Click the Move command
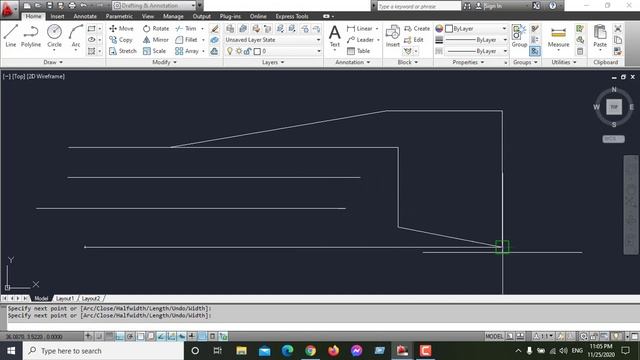The width and height of the screenshot is (640, 360). coord(121,29)
